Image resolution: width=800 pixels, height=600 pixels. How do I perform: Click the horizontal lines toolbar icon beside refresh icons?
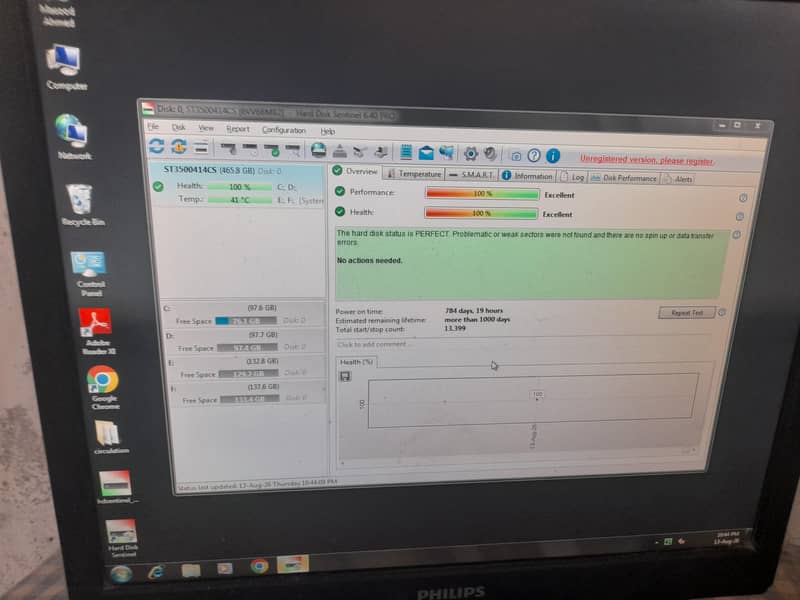(201, 147)
